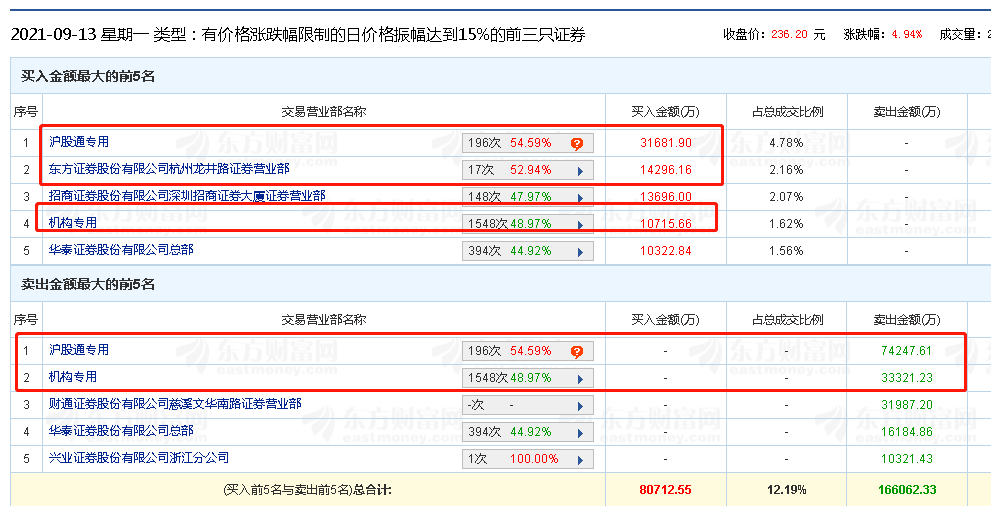Viewport: 991px width, 506px height.
Task: Click blue arrow in sell-side 机构专用 row
Action: click(x=580, y=378)
